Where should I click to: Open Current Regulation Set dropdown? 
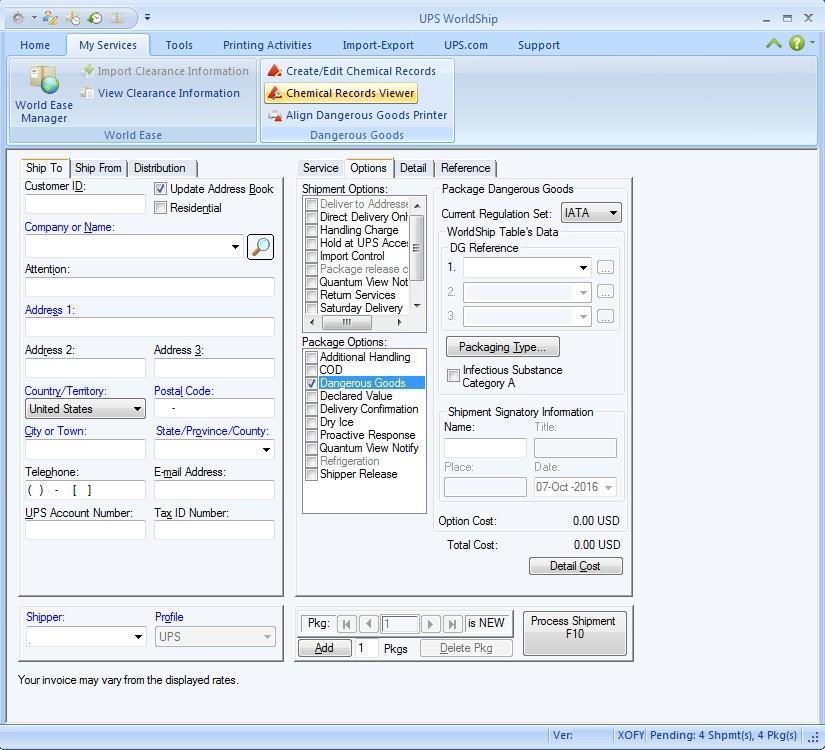click(x=613, y=213)
